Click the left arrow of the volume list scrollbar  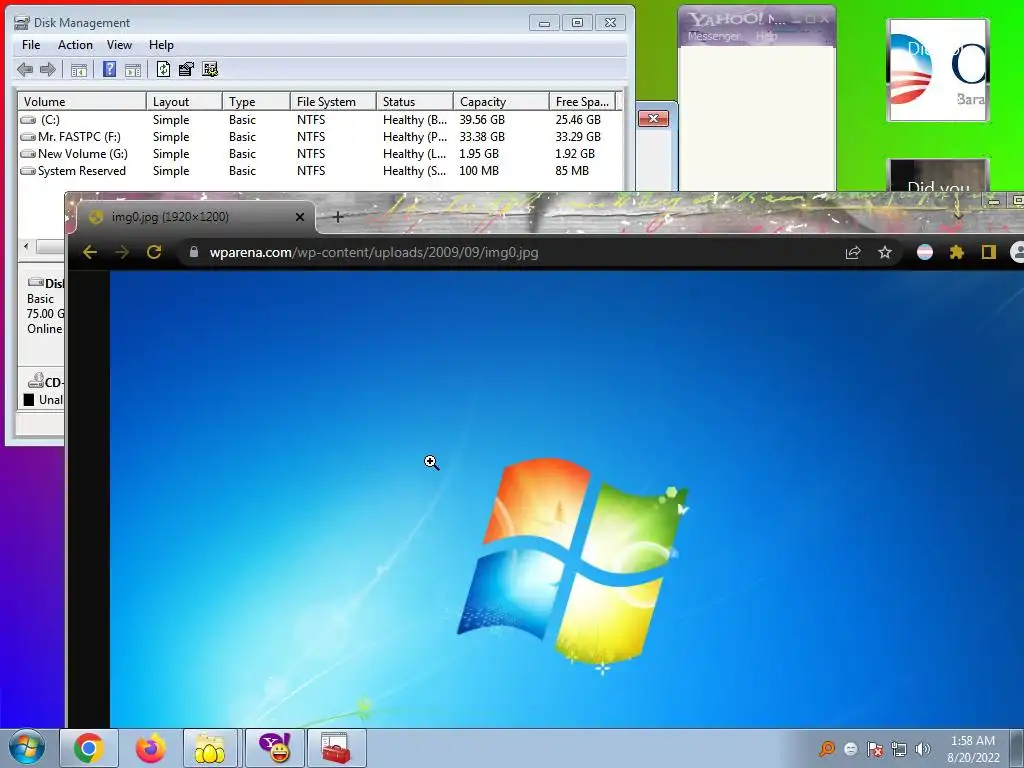[x=26, y=246]
